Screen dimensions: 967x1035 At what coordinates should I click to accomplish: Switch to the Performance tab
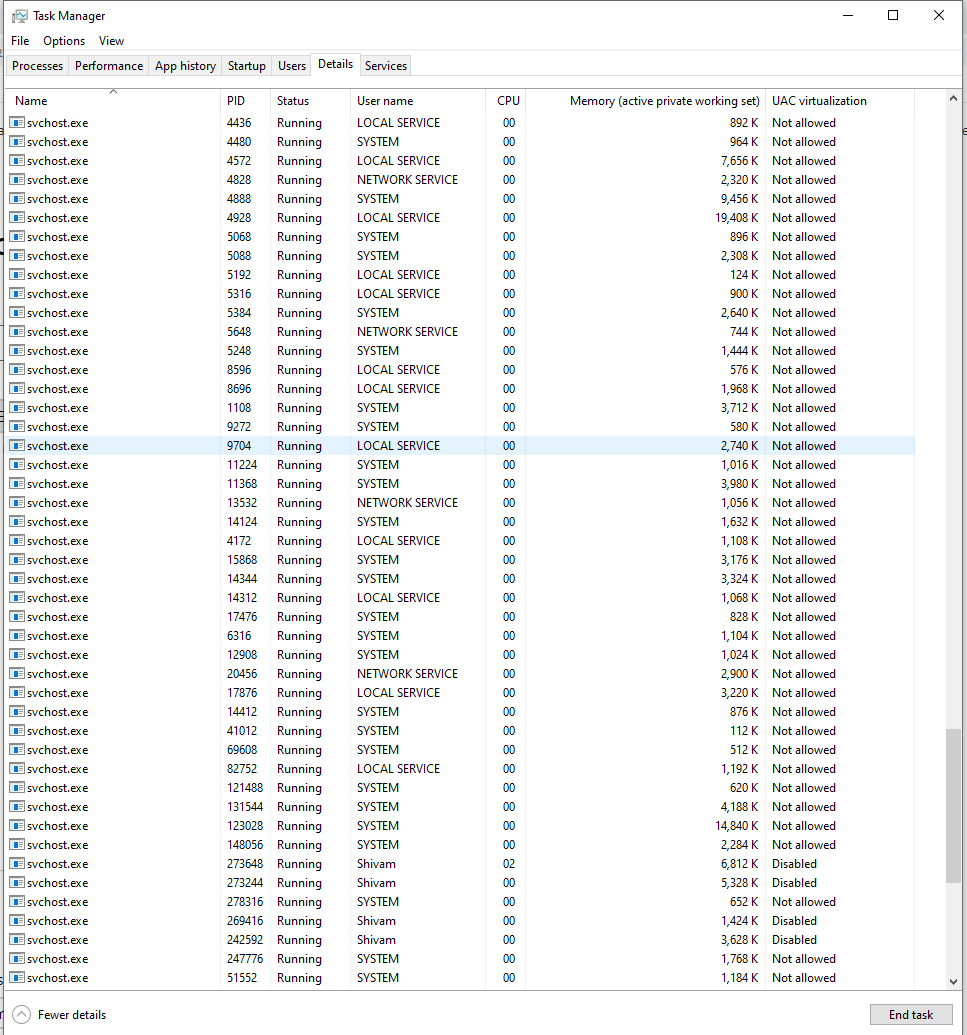coord(109,66)
